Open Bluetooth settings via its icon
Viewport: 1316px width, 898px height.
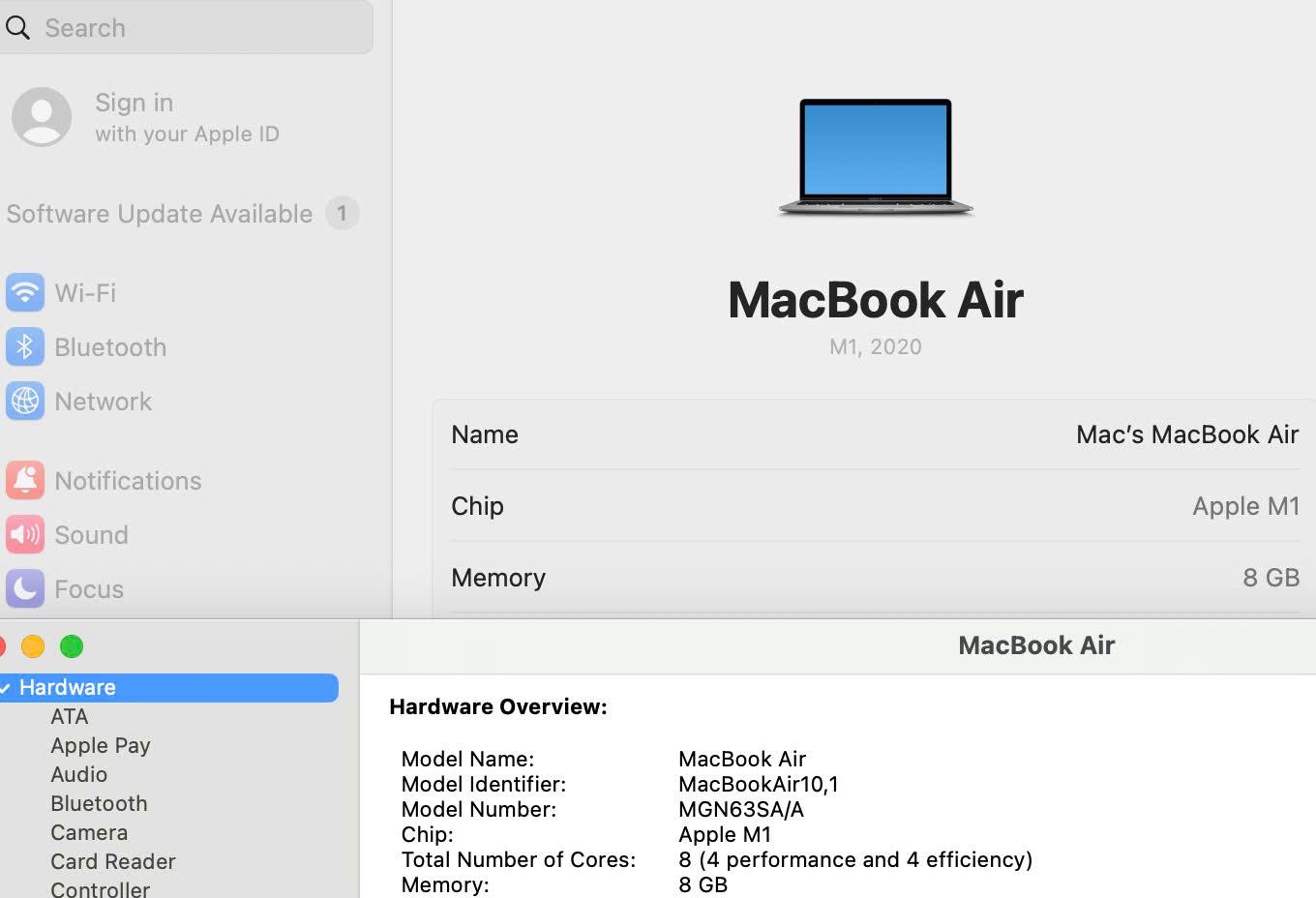coord(25,346)
